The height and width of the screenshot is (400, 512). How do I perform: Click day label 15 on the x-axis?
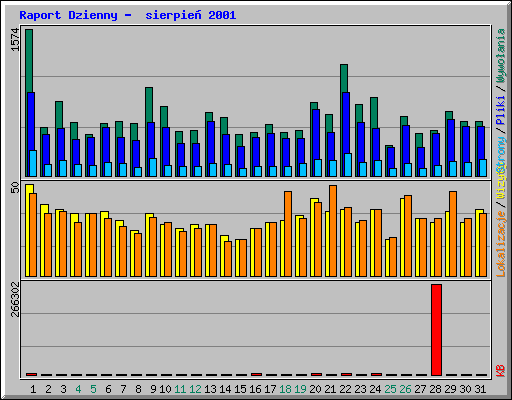tap(240, 389)
